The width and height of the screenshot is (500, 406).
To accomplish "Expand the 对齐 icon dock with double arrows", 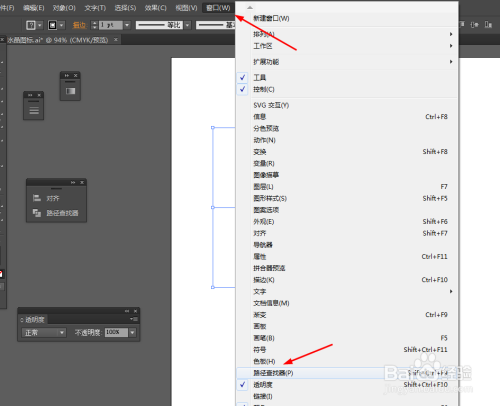I will tap(73, 183).
